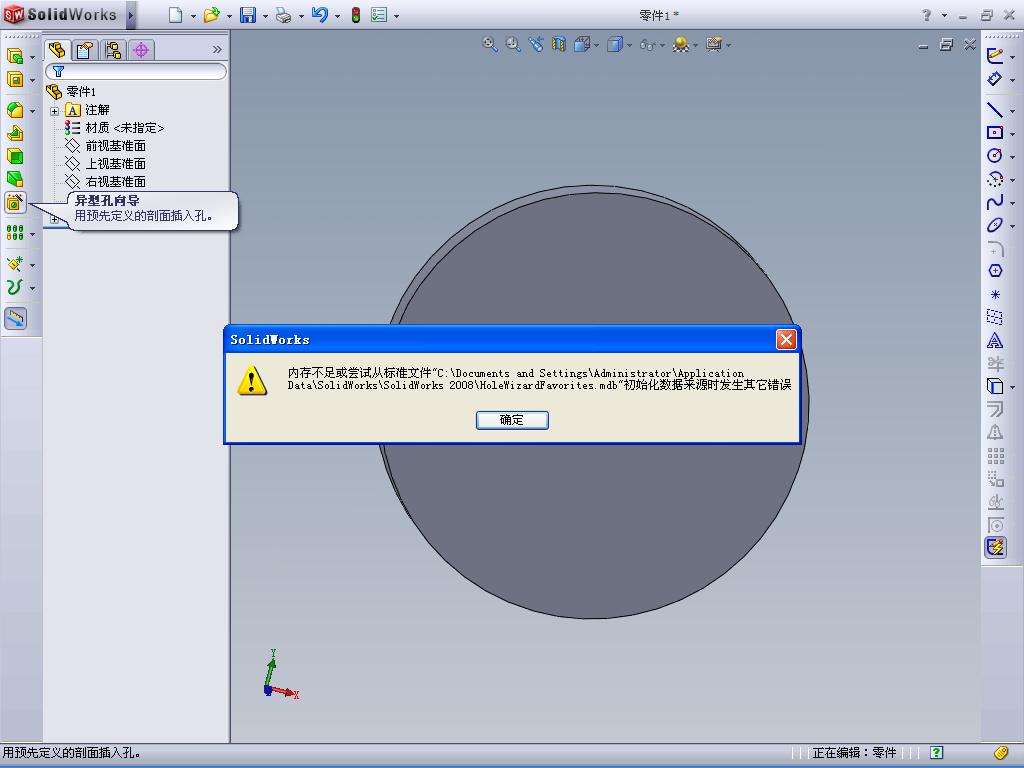Open the dropdown beside the New icon
1024x768 pixels.
[x=193, y=16]
